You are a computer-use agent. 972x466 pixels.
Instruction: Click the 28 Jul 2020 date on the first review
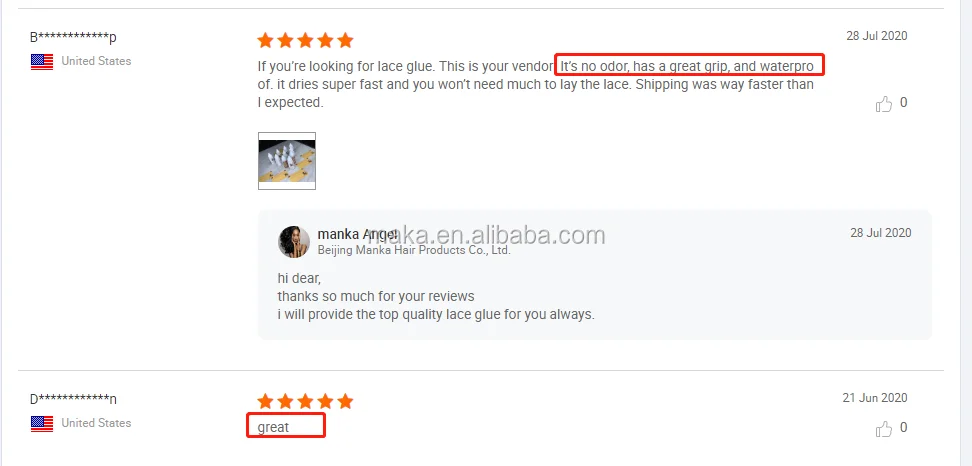tap(877, 36)
